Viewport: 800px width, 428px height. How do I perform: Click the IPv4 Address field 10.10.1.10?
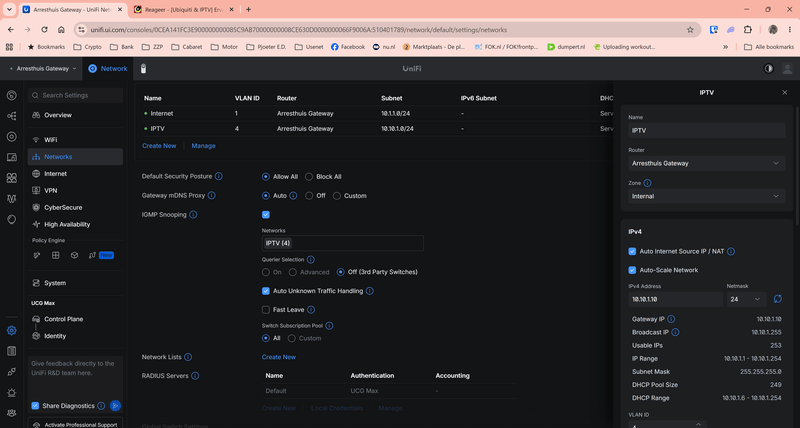[675, 299]
